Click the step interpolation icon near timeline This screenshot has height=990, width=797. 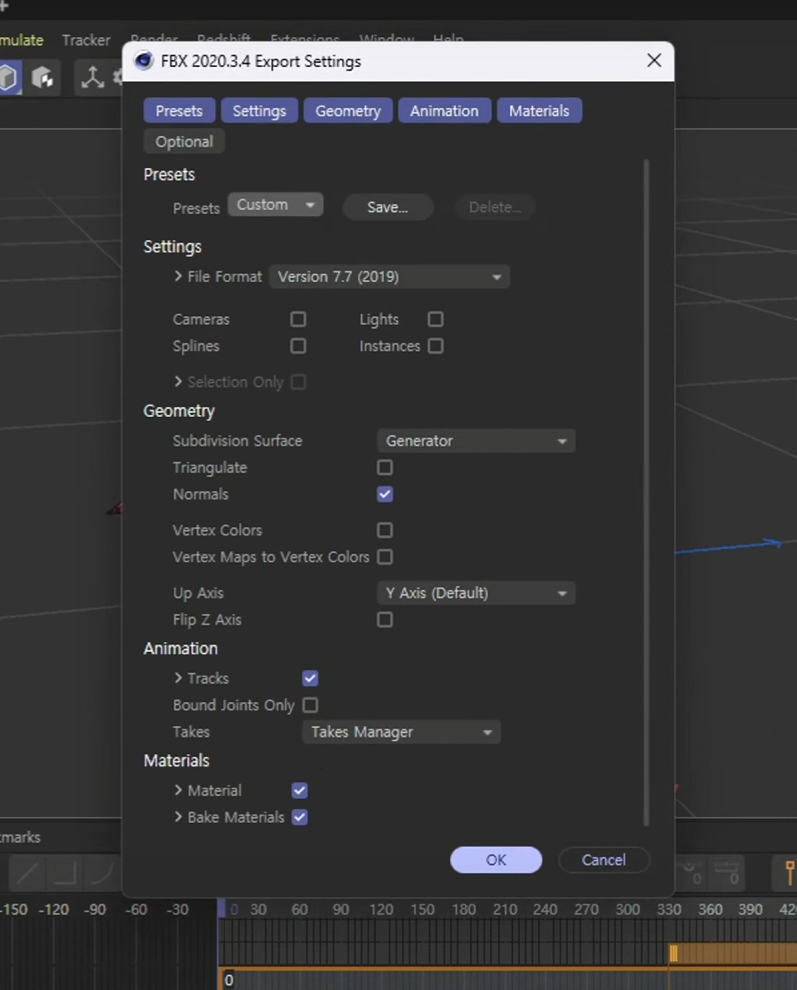(64, 873)
